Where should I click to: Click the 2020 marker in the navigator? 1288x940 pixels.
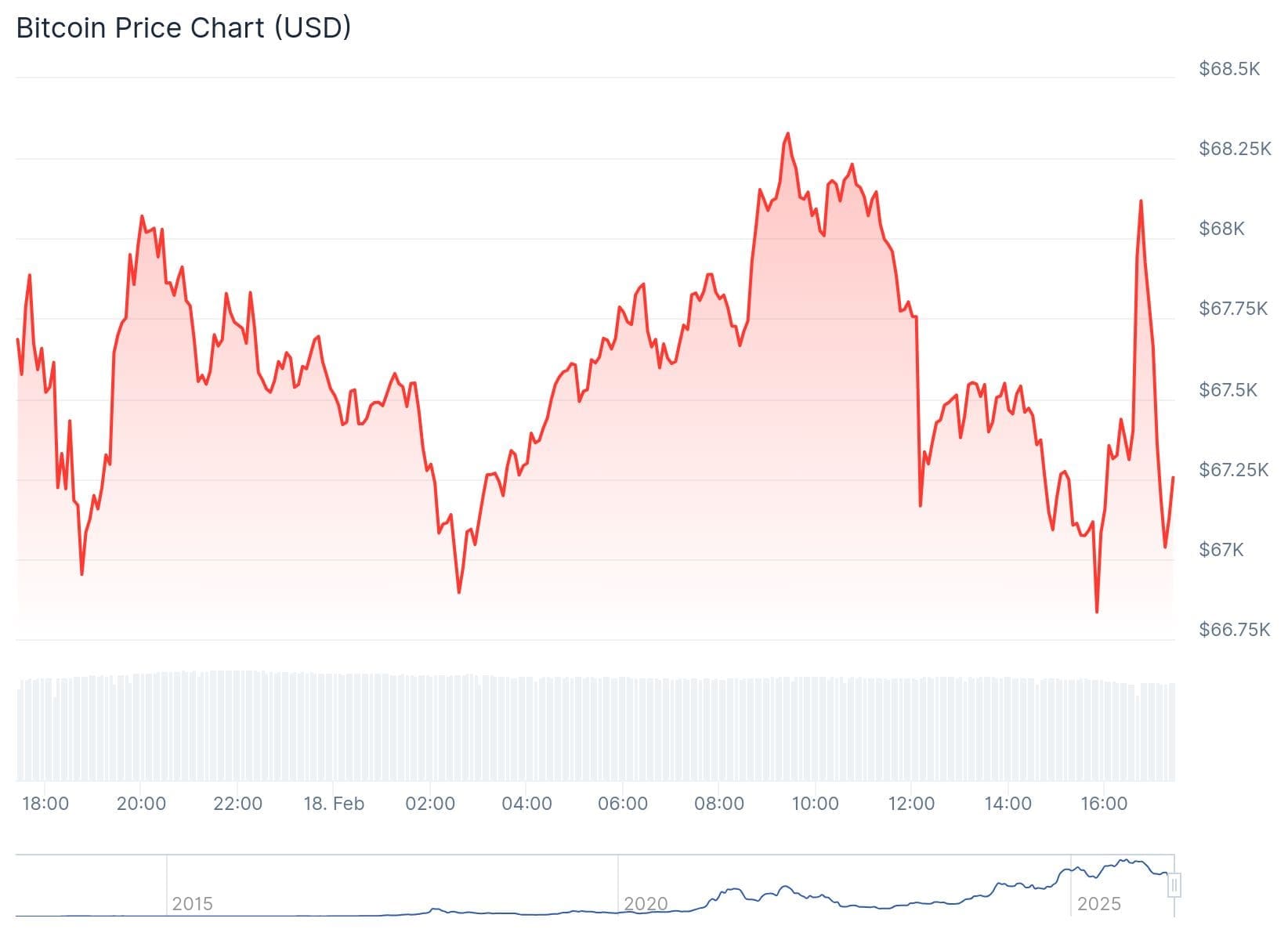click(646, 904)
